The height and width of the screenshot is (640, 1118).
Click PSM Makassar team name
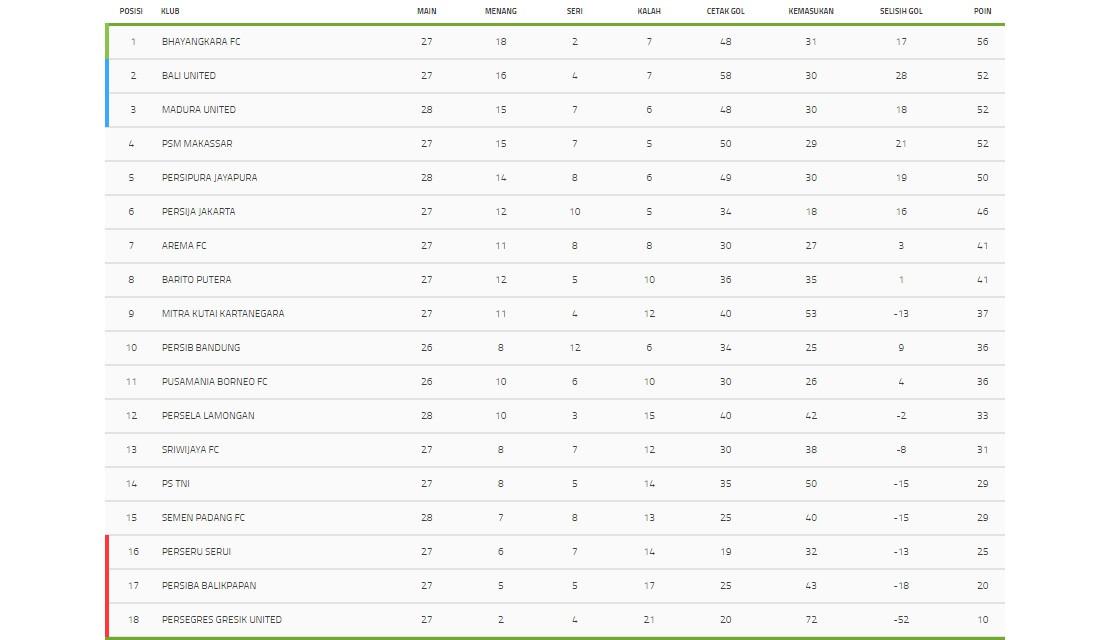197,144
